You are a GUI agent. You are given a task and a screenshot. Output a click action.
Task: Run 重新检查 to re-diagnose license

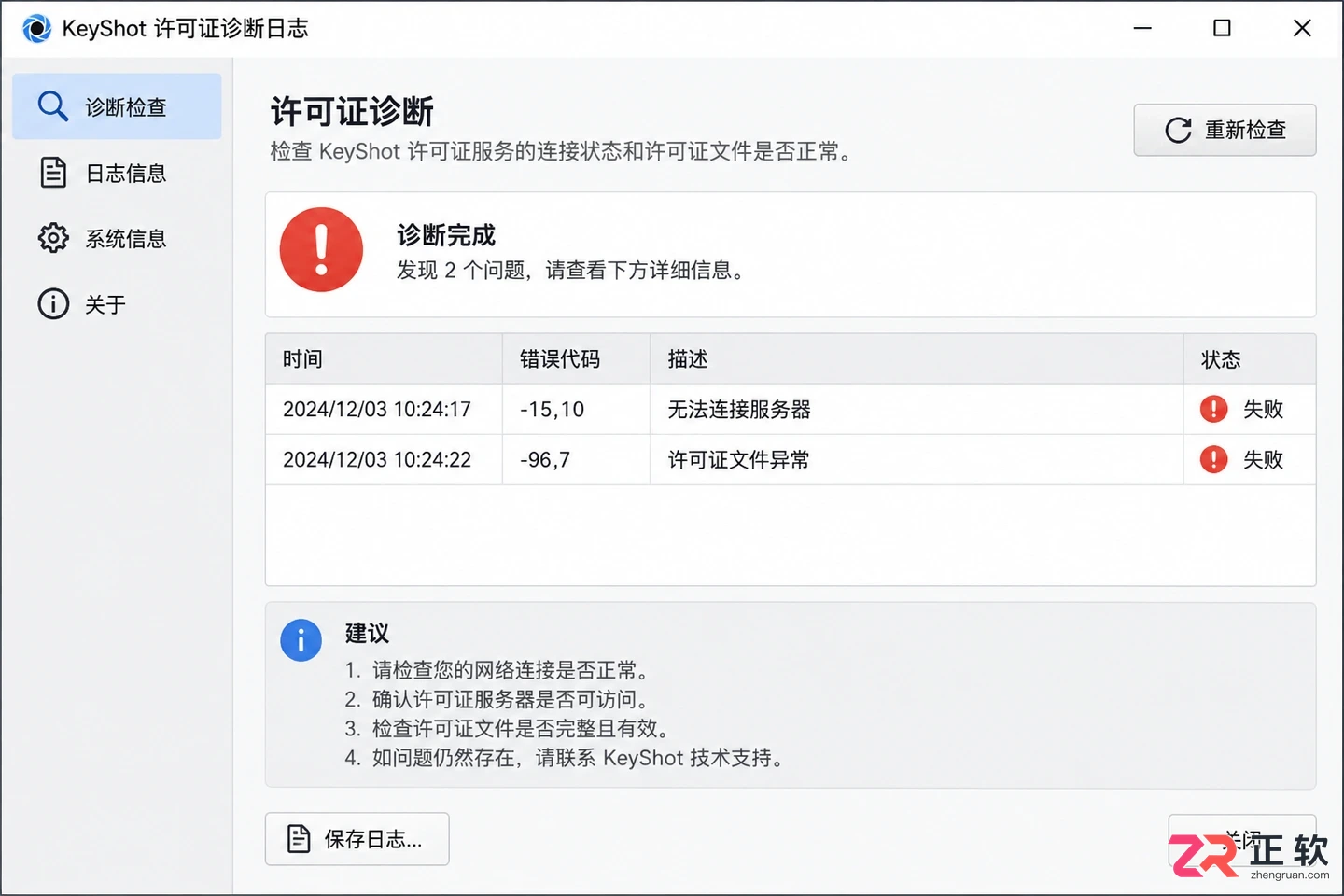click(1225, 130)
